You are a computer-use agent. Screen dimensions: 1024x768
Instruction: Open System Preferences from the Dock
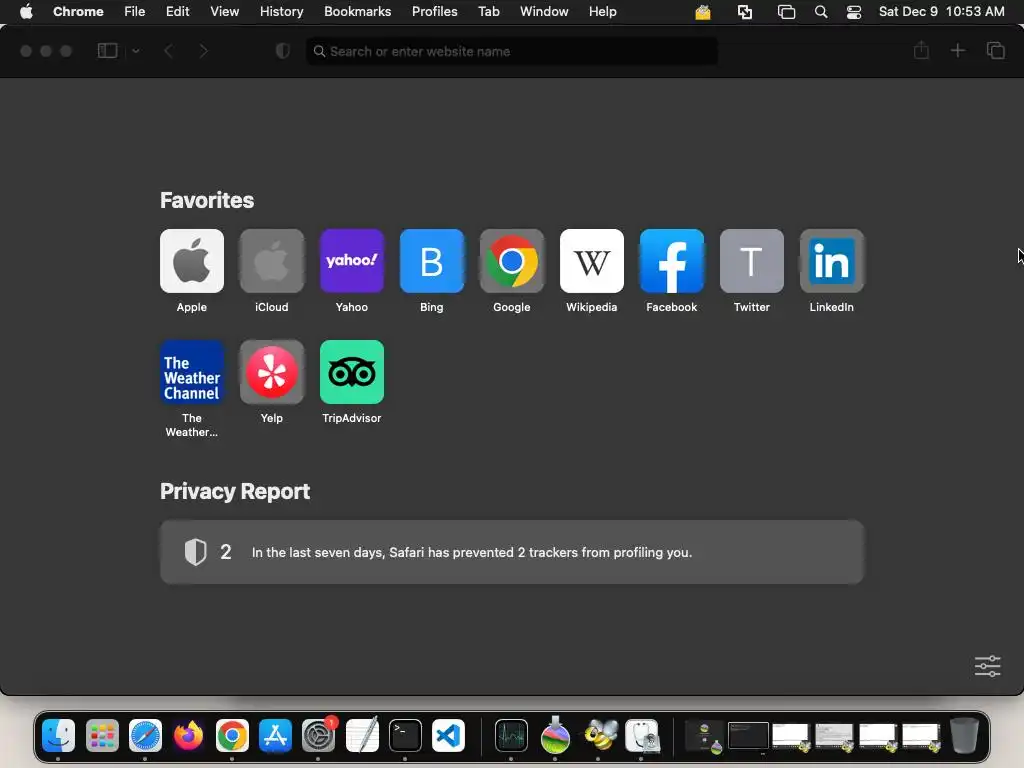pyautogui.click(x=318, y=735)
